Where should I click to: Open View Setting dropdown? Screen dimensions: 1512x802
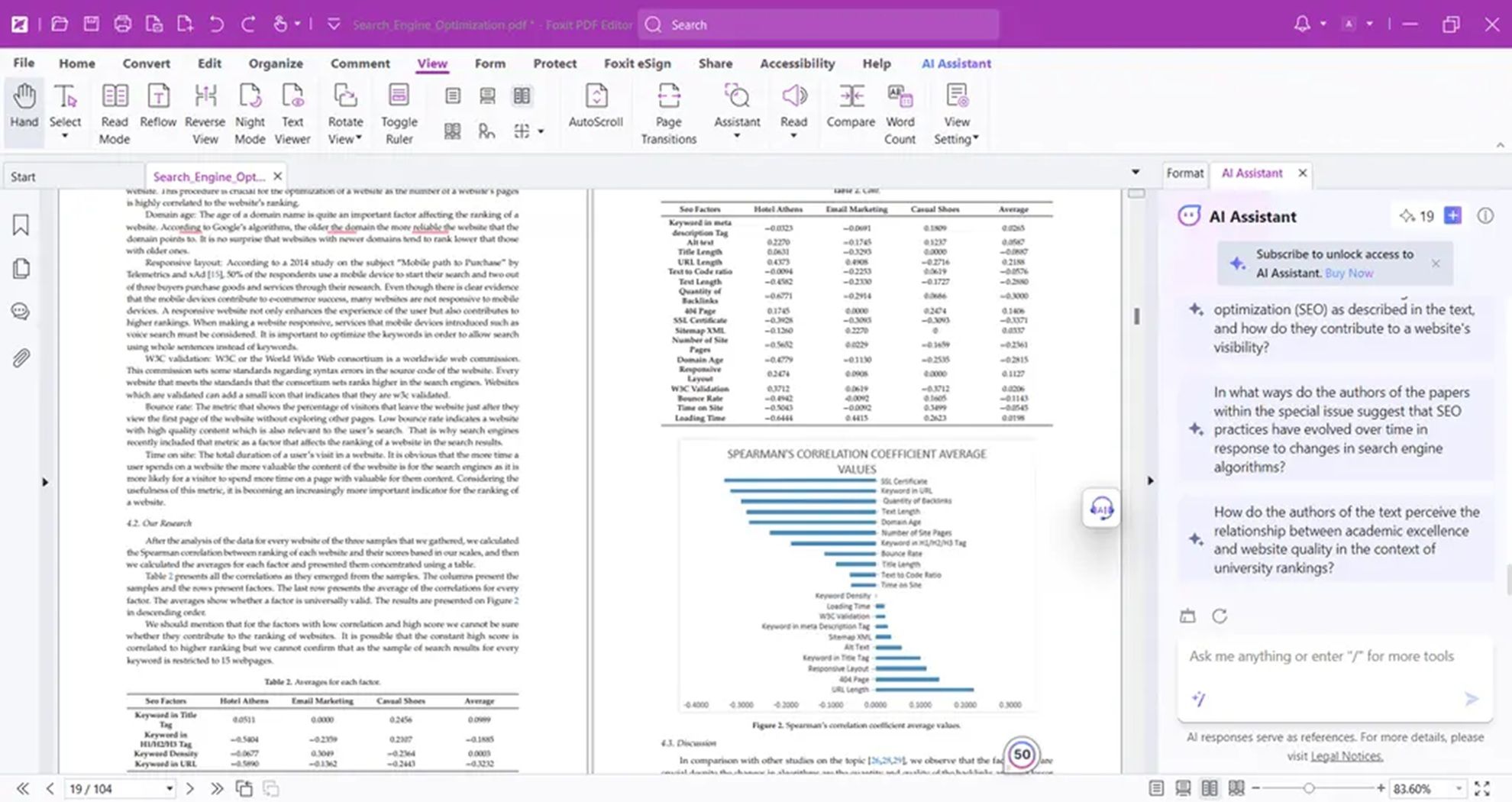tap(956, 115)
